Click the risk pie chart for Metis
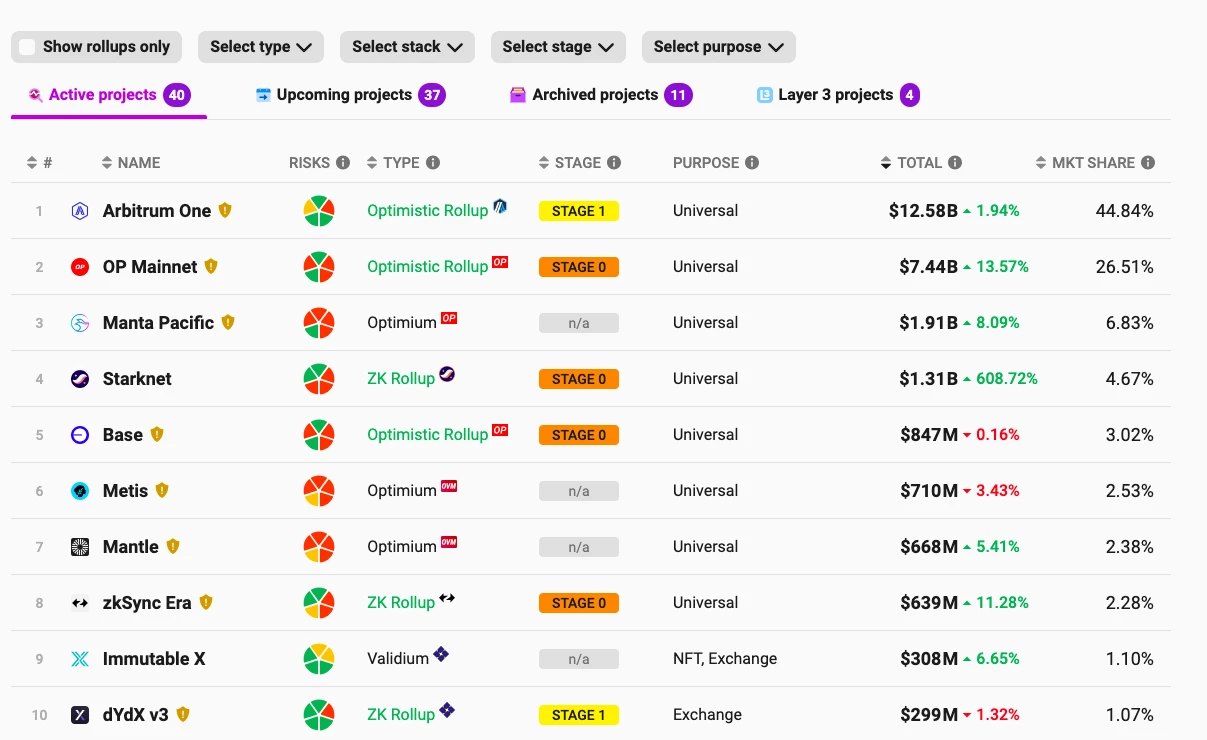Screen dimensions: 1207x740 319,491
